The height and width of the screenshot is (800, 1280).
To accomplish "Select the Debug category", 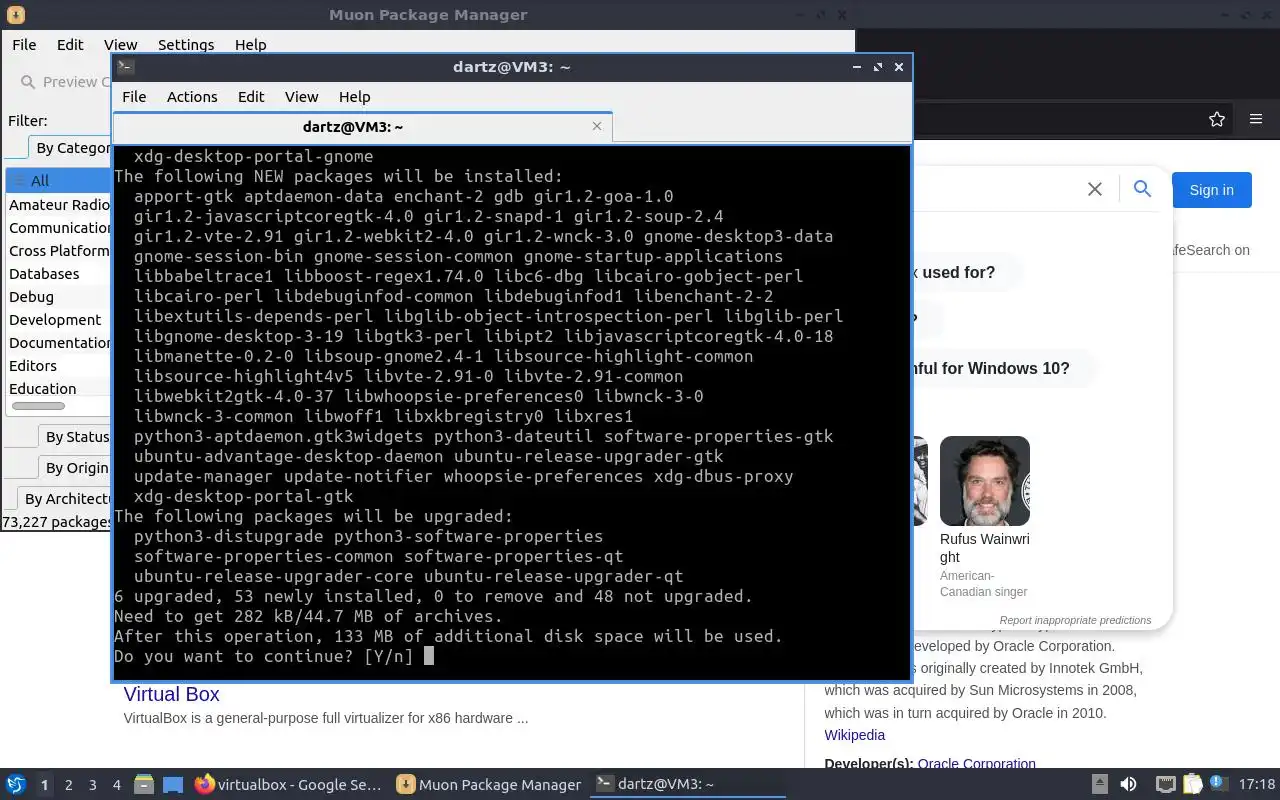I will coord(59,296).
